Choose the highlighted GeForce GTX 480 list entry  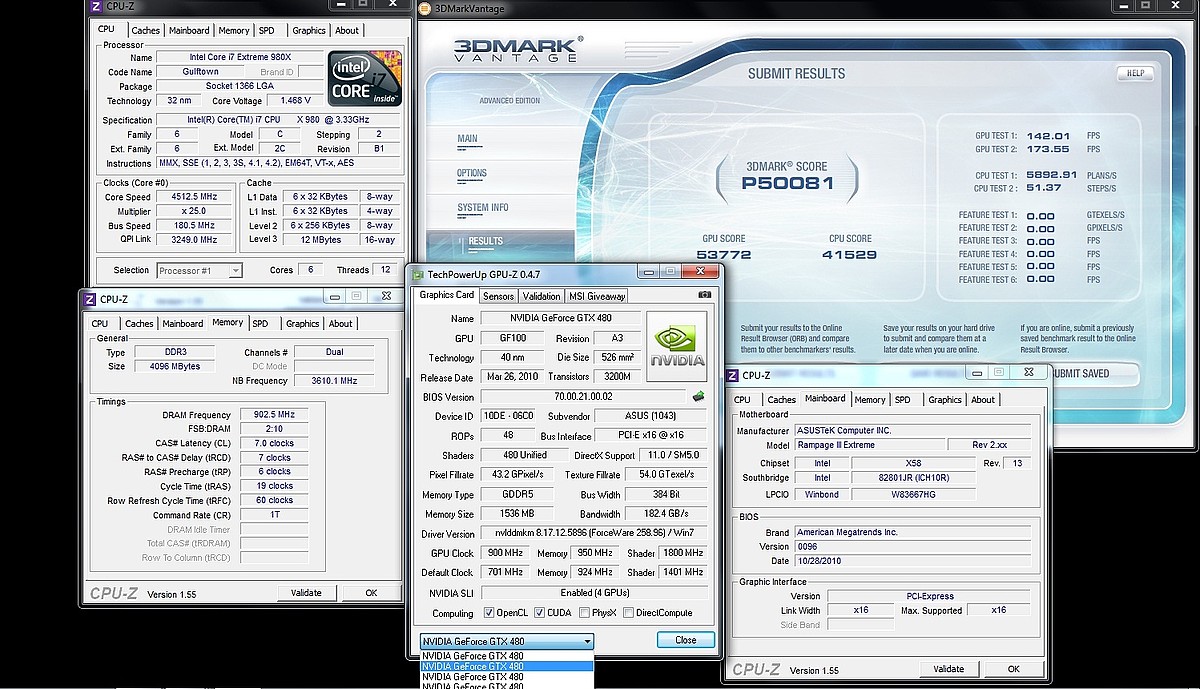507,666
